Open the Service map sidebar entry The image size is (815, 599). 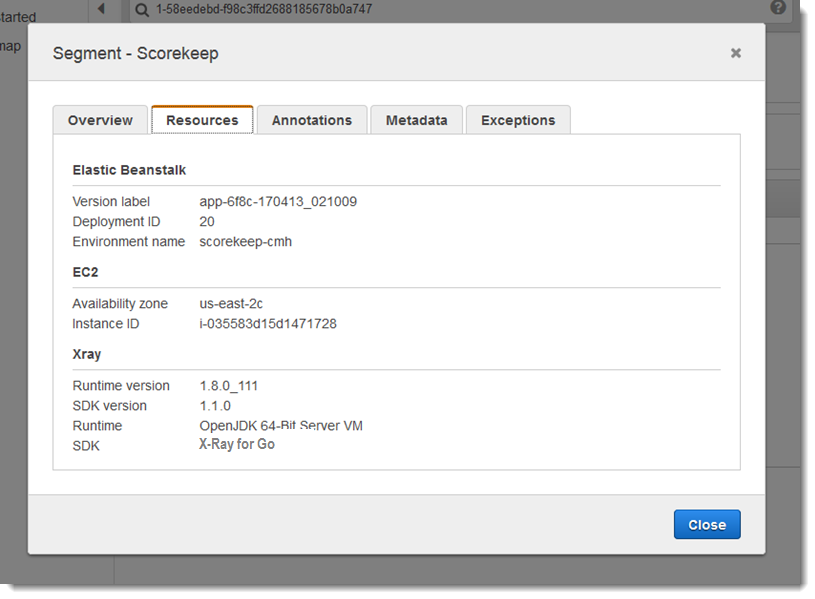point(10,46)
